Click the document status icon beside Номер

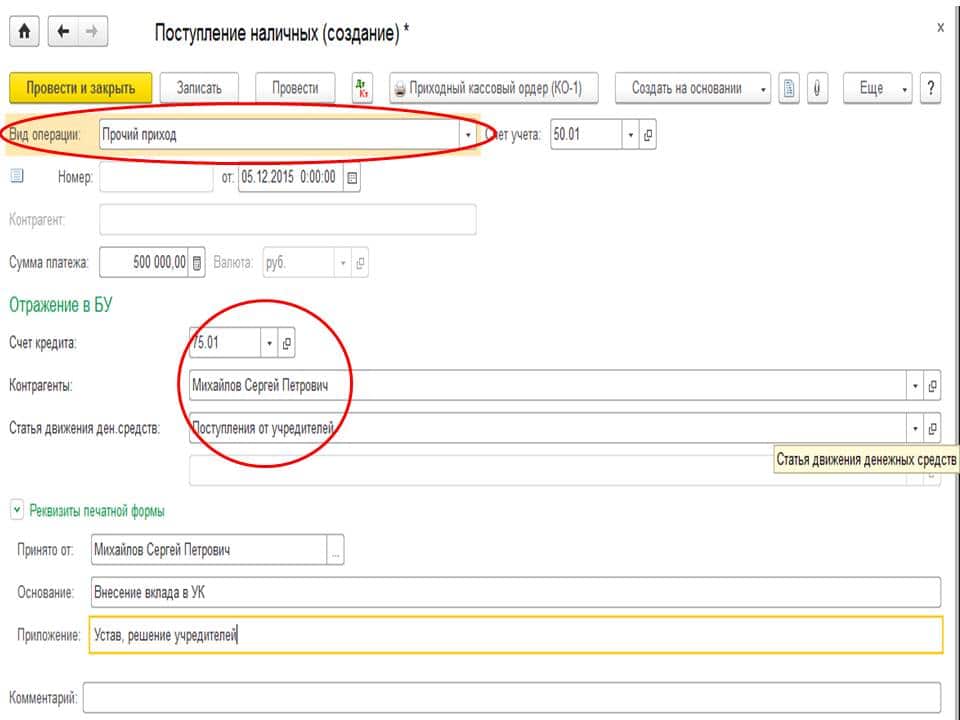tap(17, 176)
